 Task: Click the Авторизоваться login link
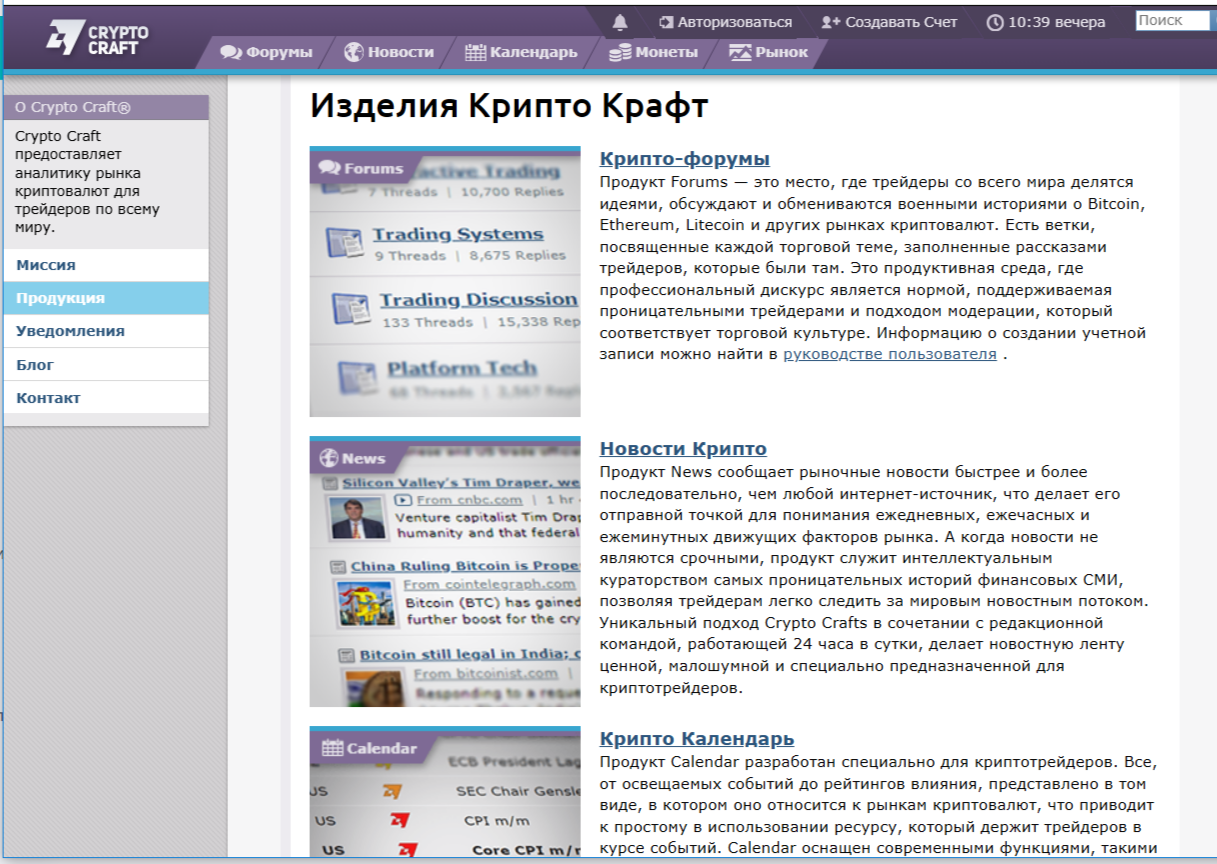tap(725, 22)
